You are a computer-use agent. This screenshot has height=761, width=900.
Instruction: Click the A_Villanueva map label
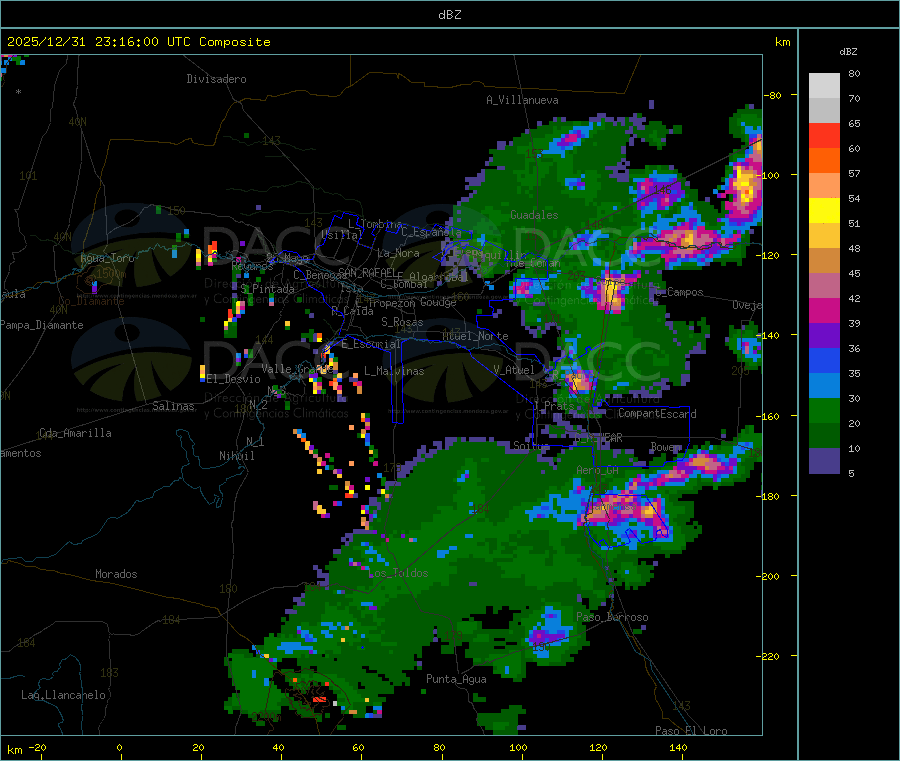coord(522,100)
